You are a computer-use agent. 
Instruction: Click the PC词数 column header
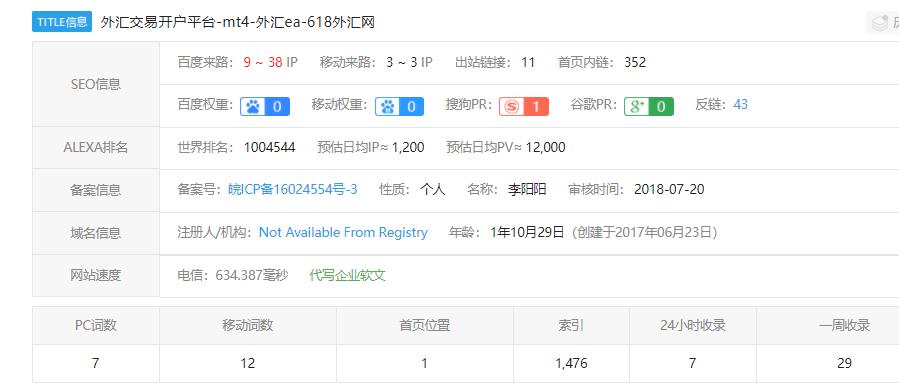click(x=96, y=326)
